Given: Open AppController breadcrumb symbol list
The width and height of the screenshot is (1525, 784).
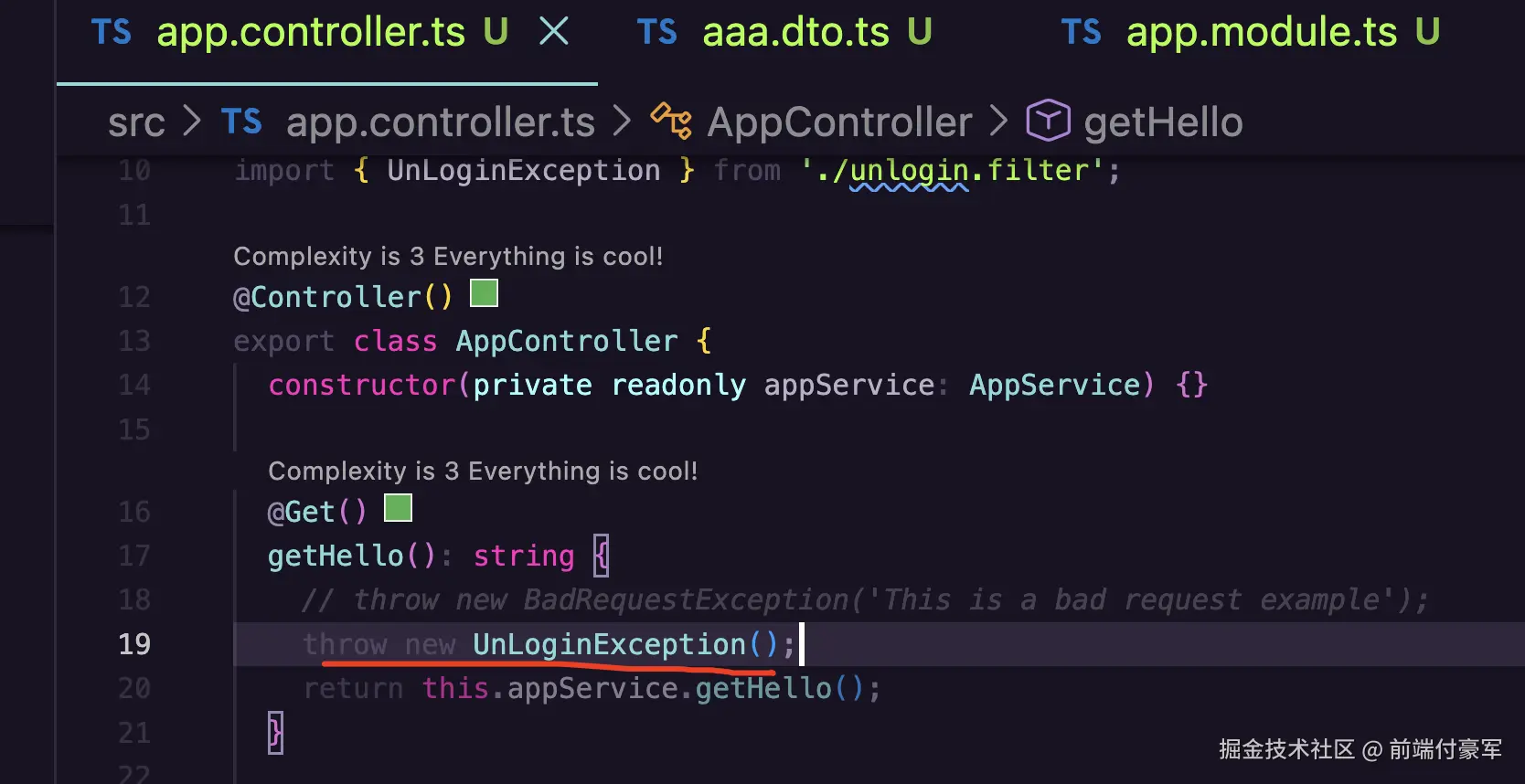Looking at the screenshot, I should click(838, 122).
